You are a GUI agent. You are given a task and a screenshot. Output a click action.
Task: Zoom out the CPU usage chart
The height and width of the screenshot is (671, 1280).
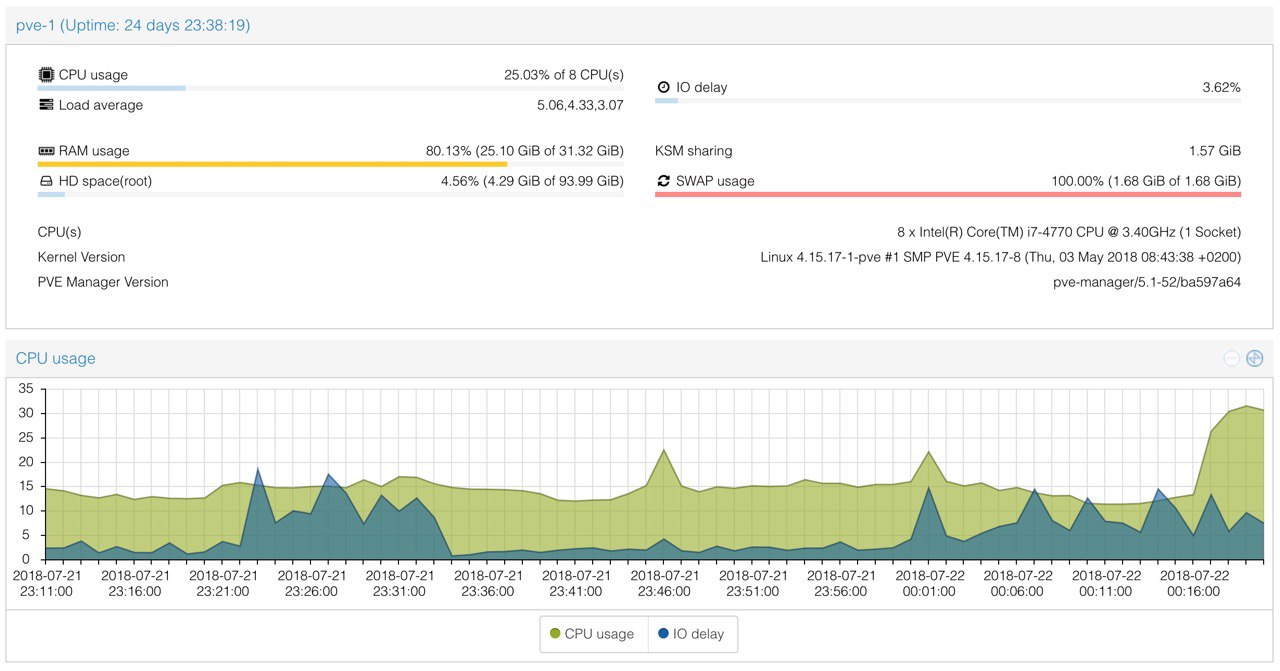pos(1232,358)
